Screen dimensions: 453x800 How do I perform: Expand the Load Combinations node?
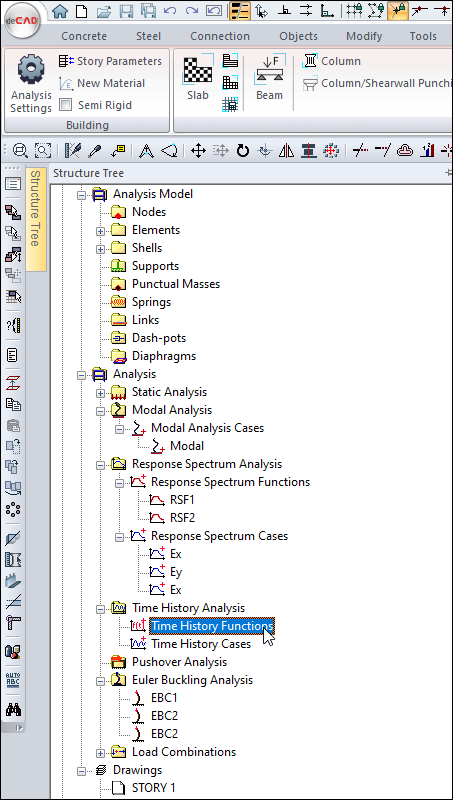[100, 753]
